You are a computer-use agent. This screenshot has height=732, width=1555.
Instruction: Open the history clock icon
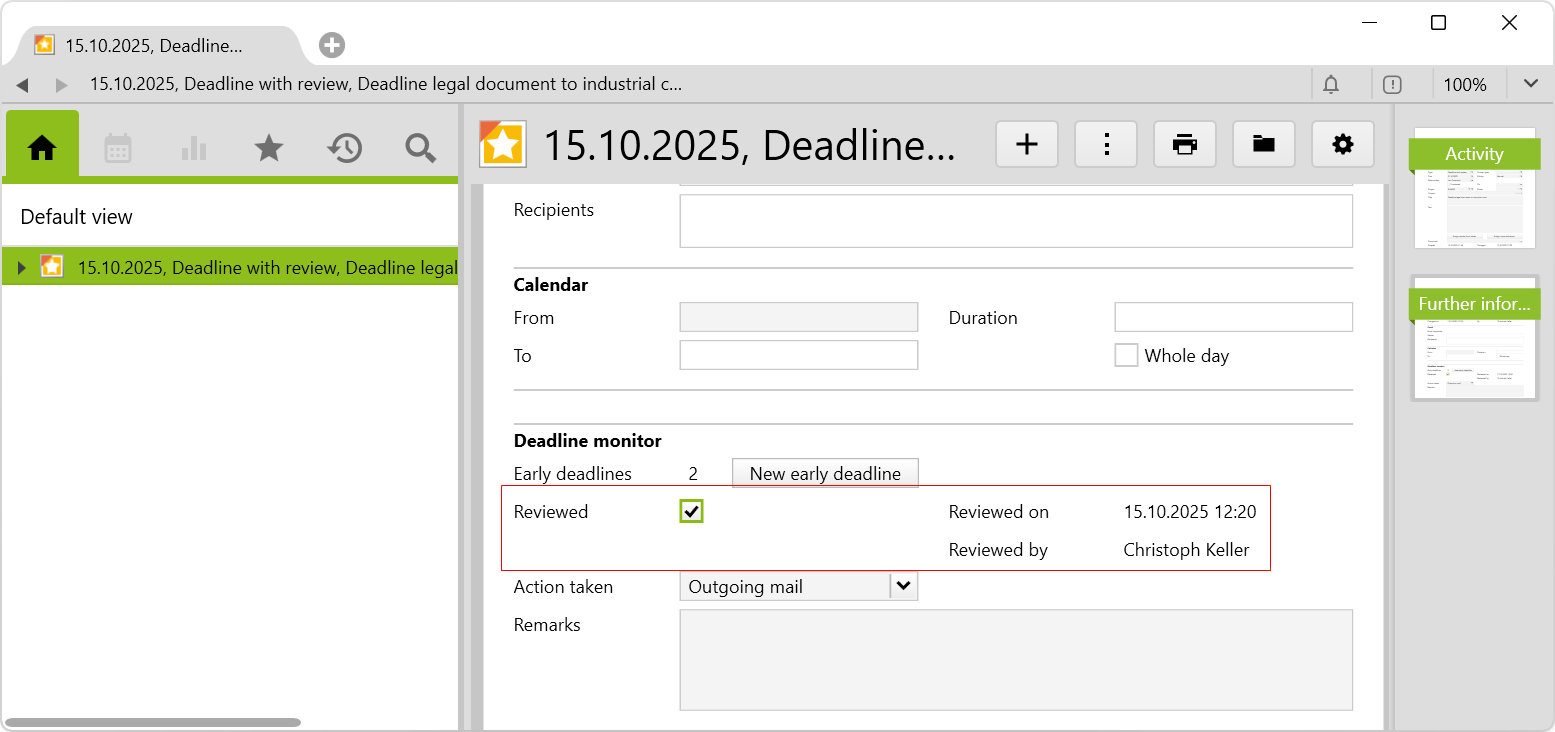(344, 148)
